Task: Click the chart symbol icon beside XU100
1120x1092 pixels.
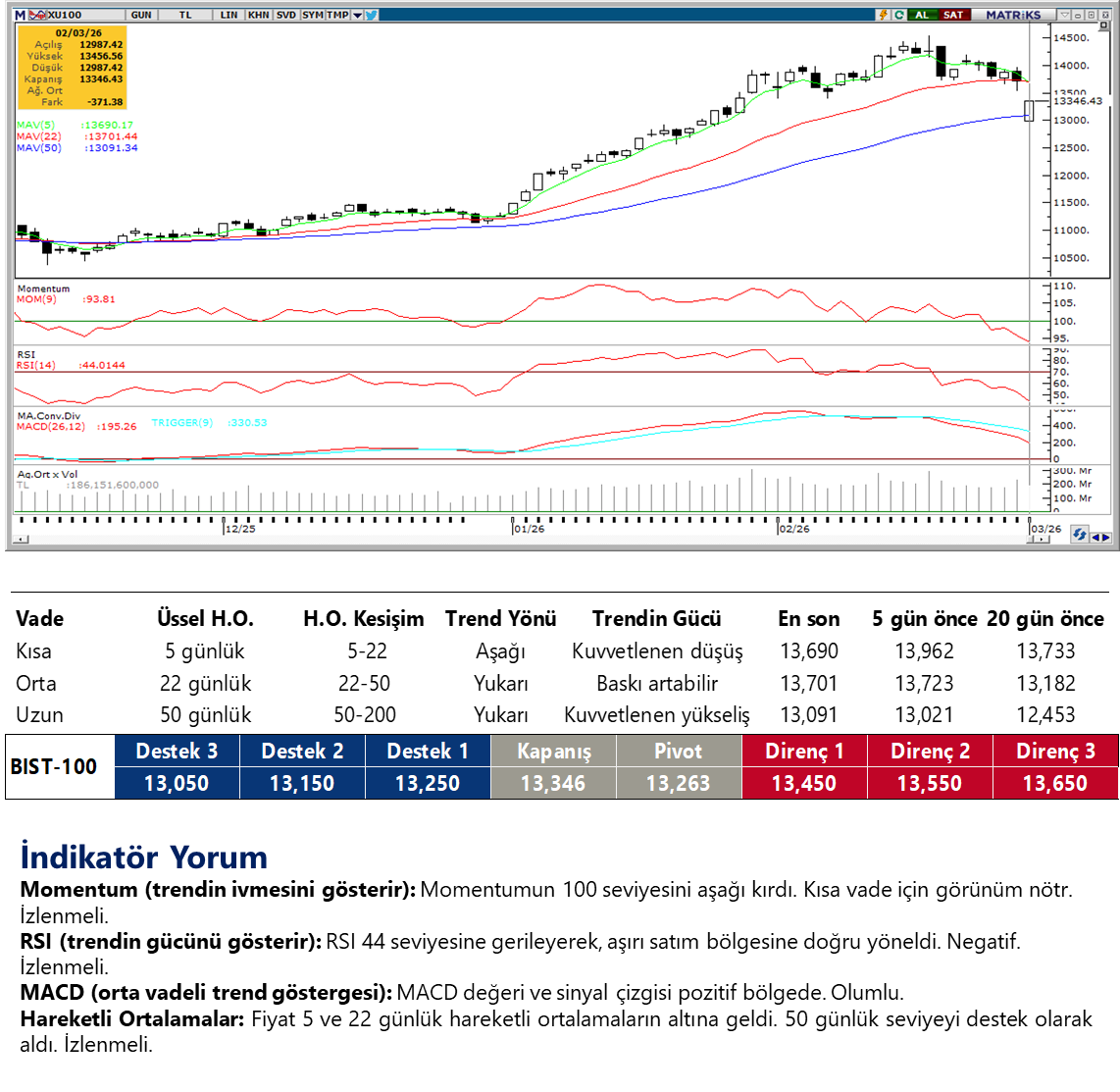Action: coord(35,15)
